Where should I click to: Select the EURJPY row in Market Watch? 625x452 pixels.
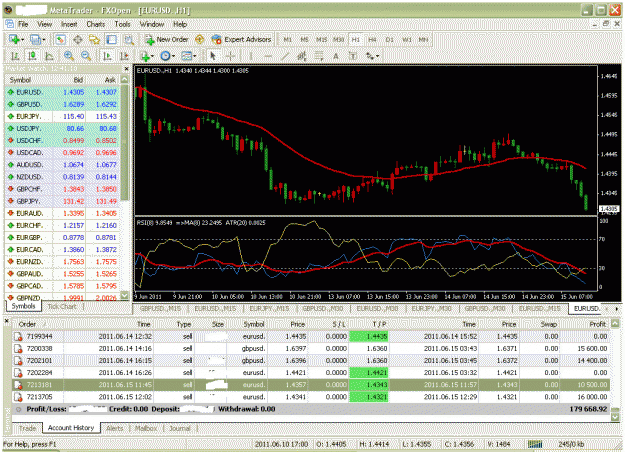pos(62,116)
